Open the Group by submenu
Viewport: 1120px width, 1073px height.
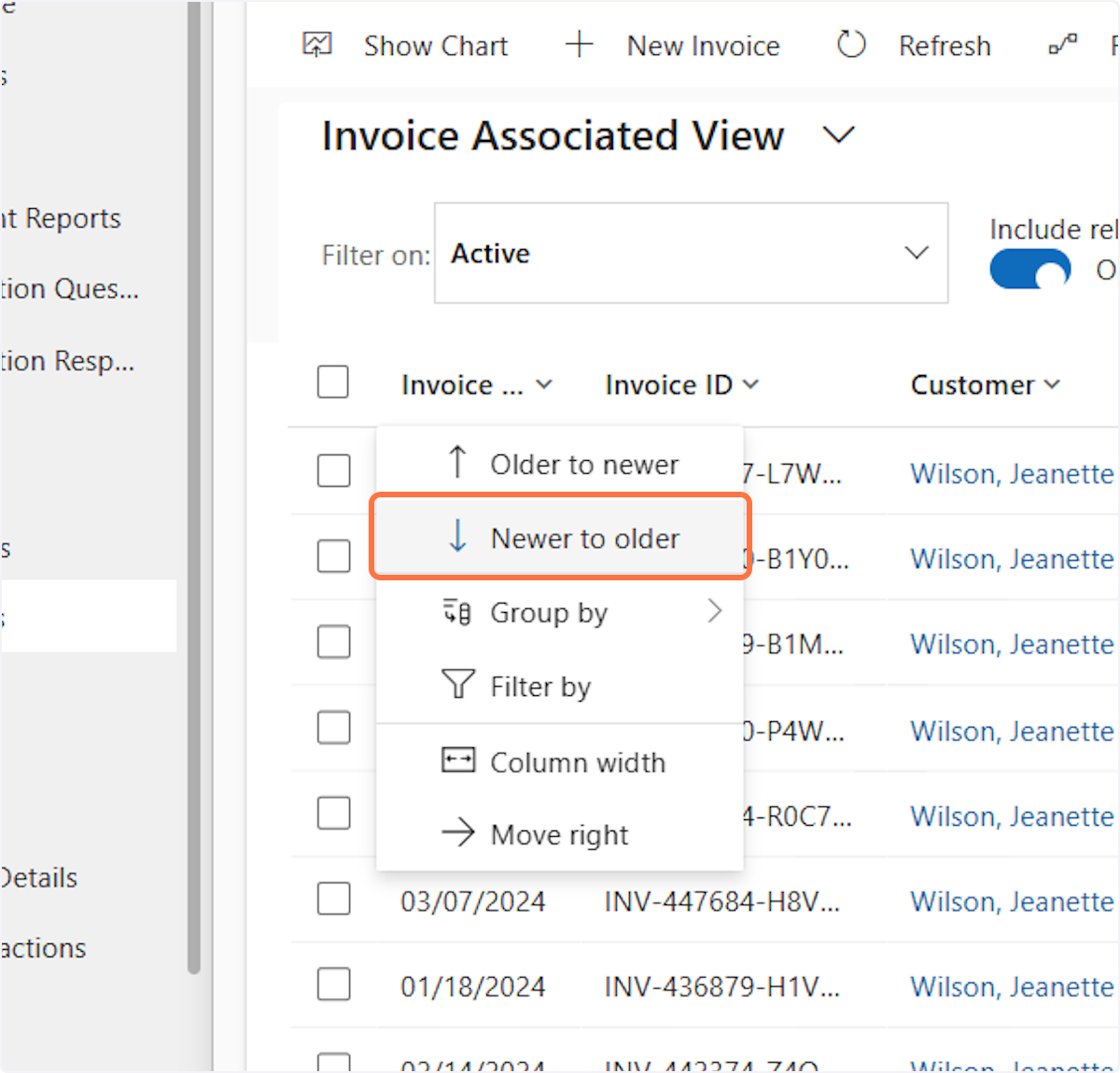[x=714, y=612]
